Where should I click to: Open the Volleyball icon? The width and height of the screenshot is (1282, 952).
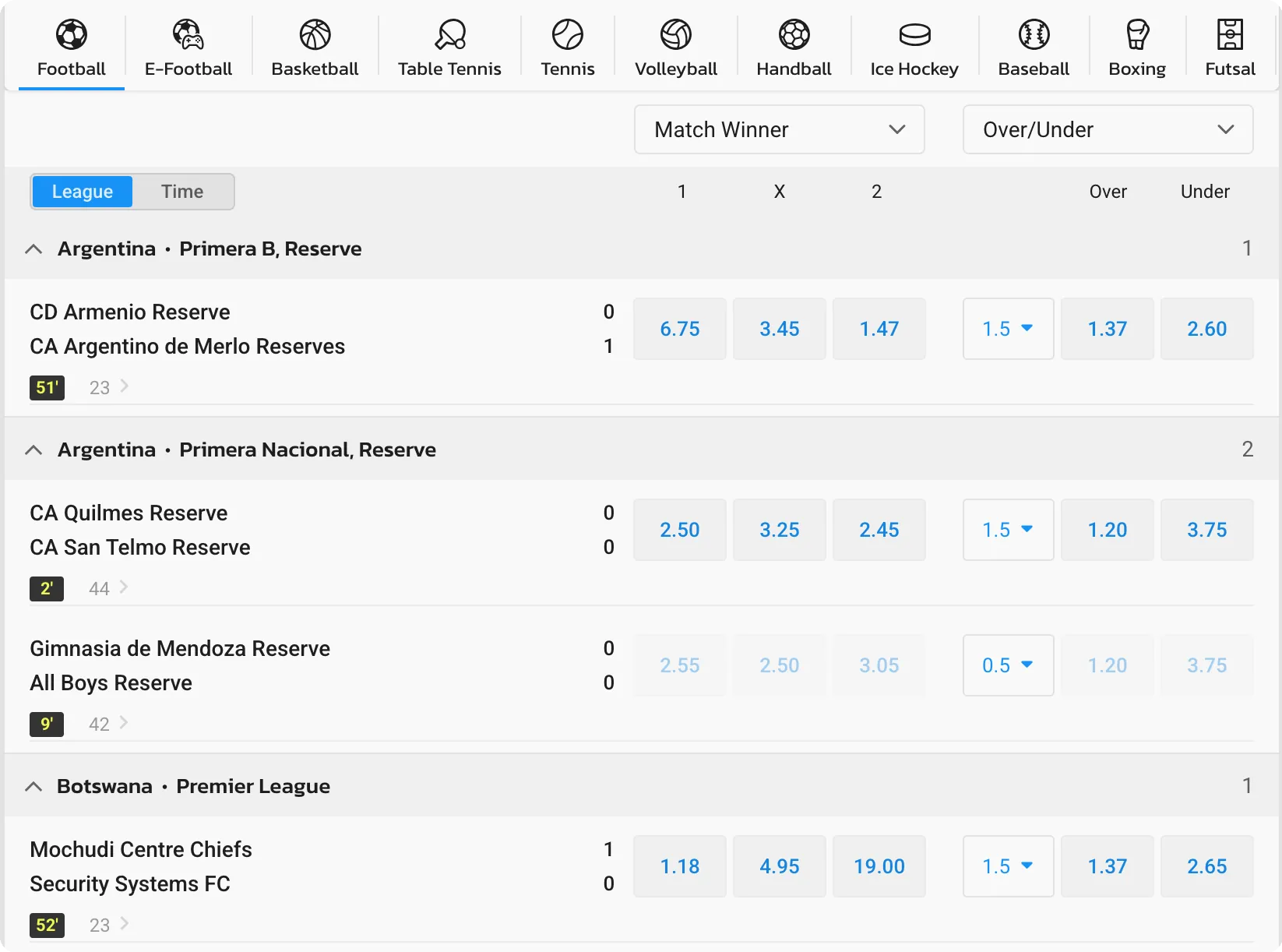[676, 34]
